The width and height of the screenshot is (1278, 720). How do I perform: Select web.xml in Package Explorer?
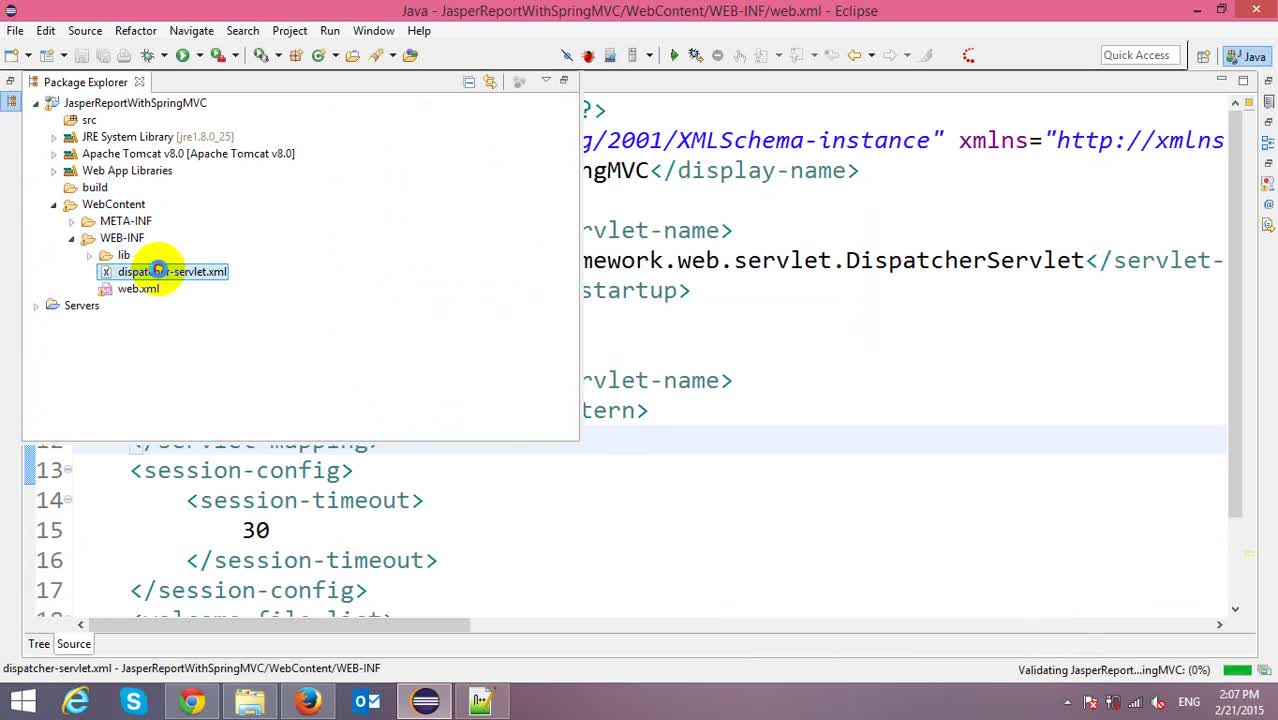138,289
